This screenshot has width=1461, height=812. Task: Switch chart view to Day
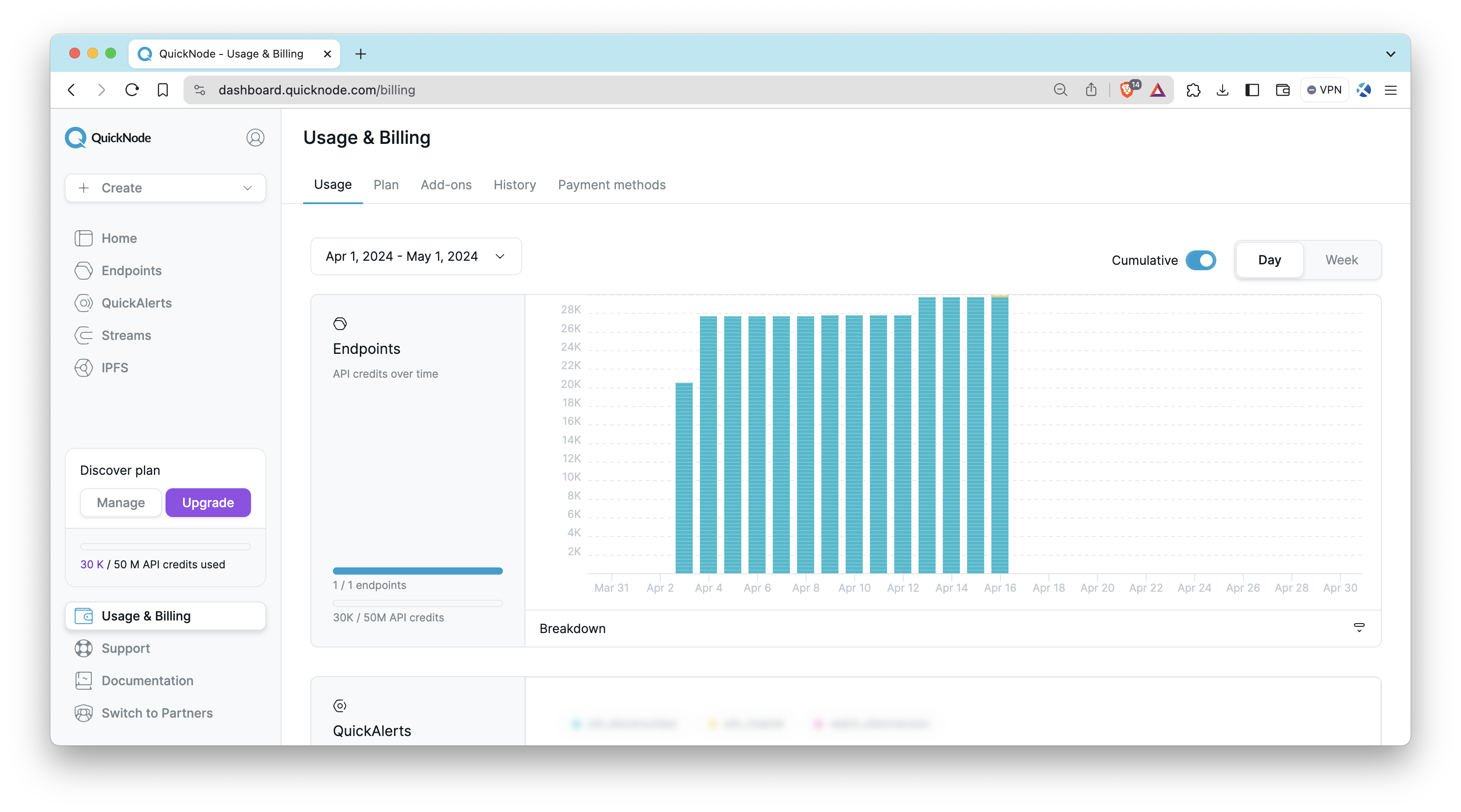(1269, 259)
